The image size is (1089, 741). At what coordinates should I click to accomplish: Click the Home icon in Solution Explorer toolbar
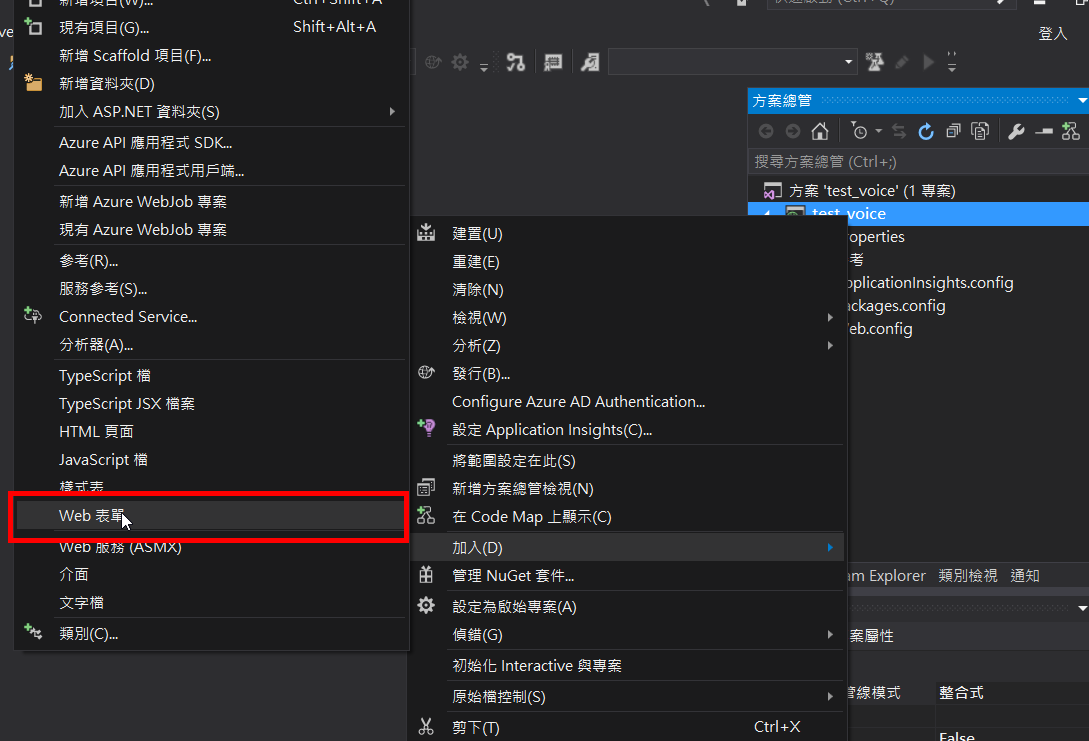[820, 131]
